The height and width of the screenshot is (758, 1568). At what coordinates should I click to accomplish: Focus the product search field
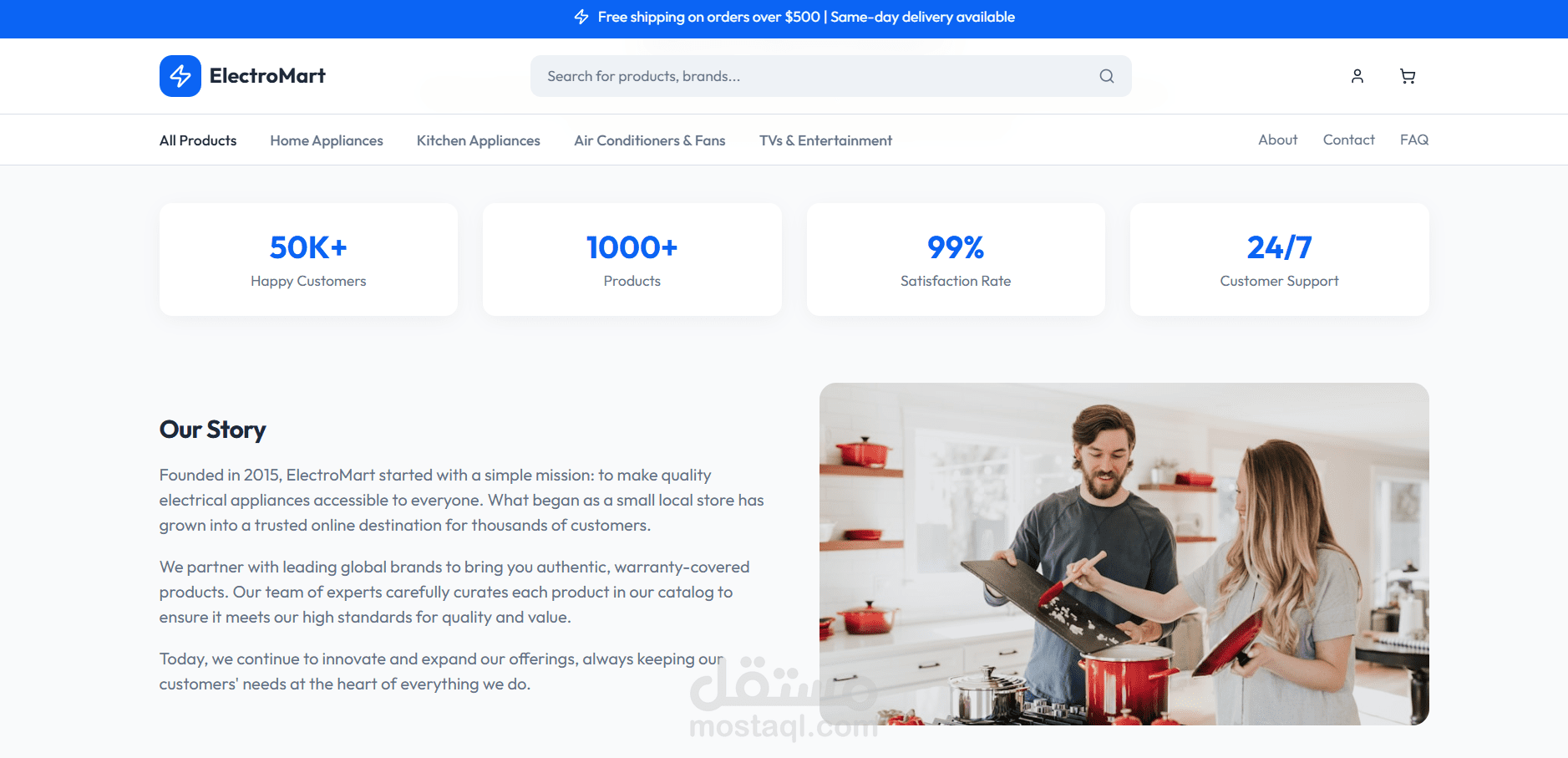[831, 76]
